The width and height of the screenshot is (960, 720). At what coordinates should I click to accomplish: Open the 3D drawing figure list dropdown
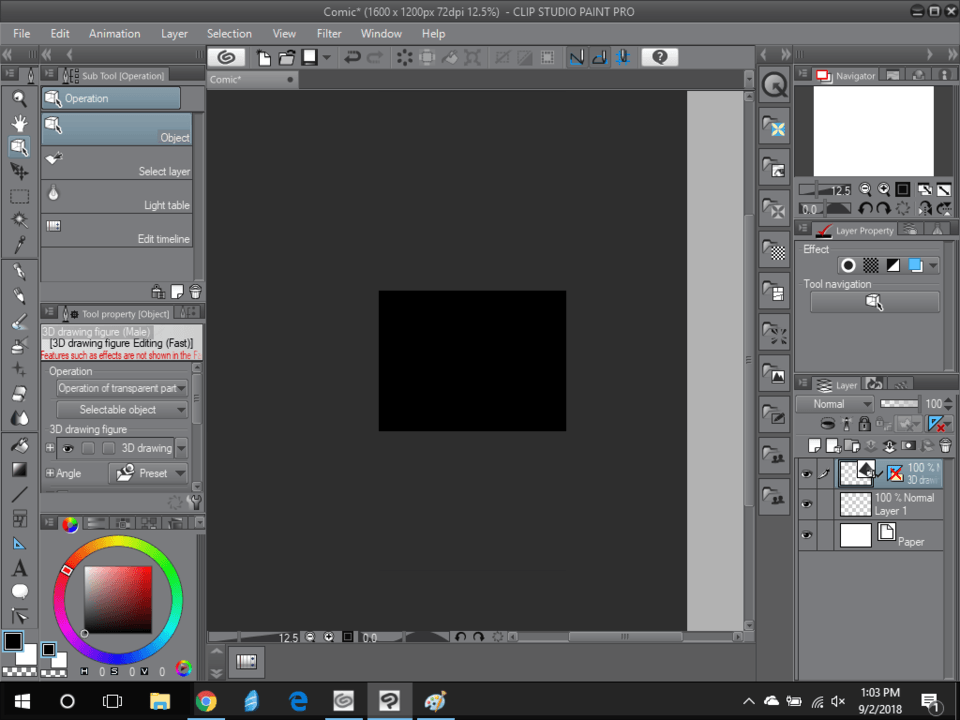pyautogui.click(x=181, y=448)
